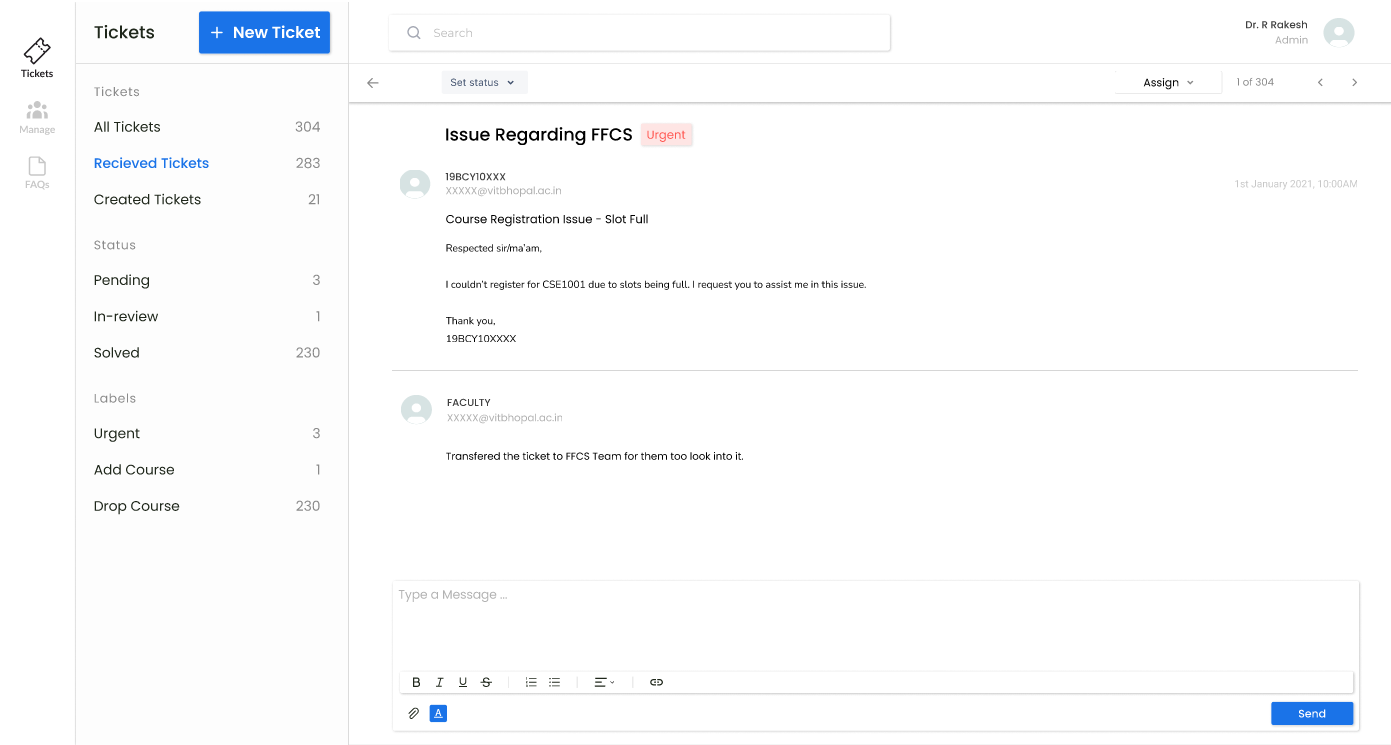Create a New Ticket
This screenshot has width=1391, height=745.
(x=264, y=33)
